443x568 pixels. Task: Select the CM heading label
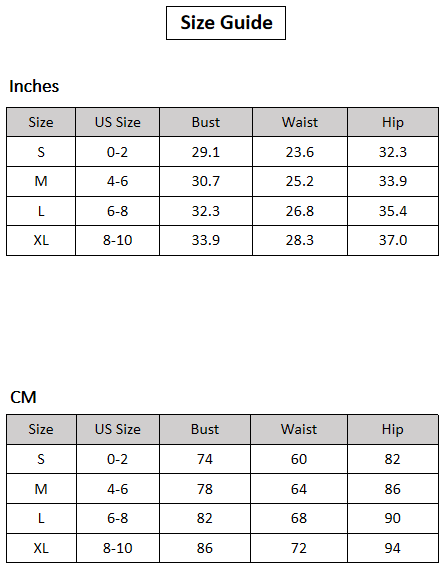[x=23, y=397]
